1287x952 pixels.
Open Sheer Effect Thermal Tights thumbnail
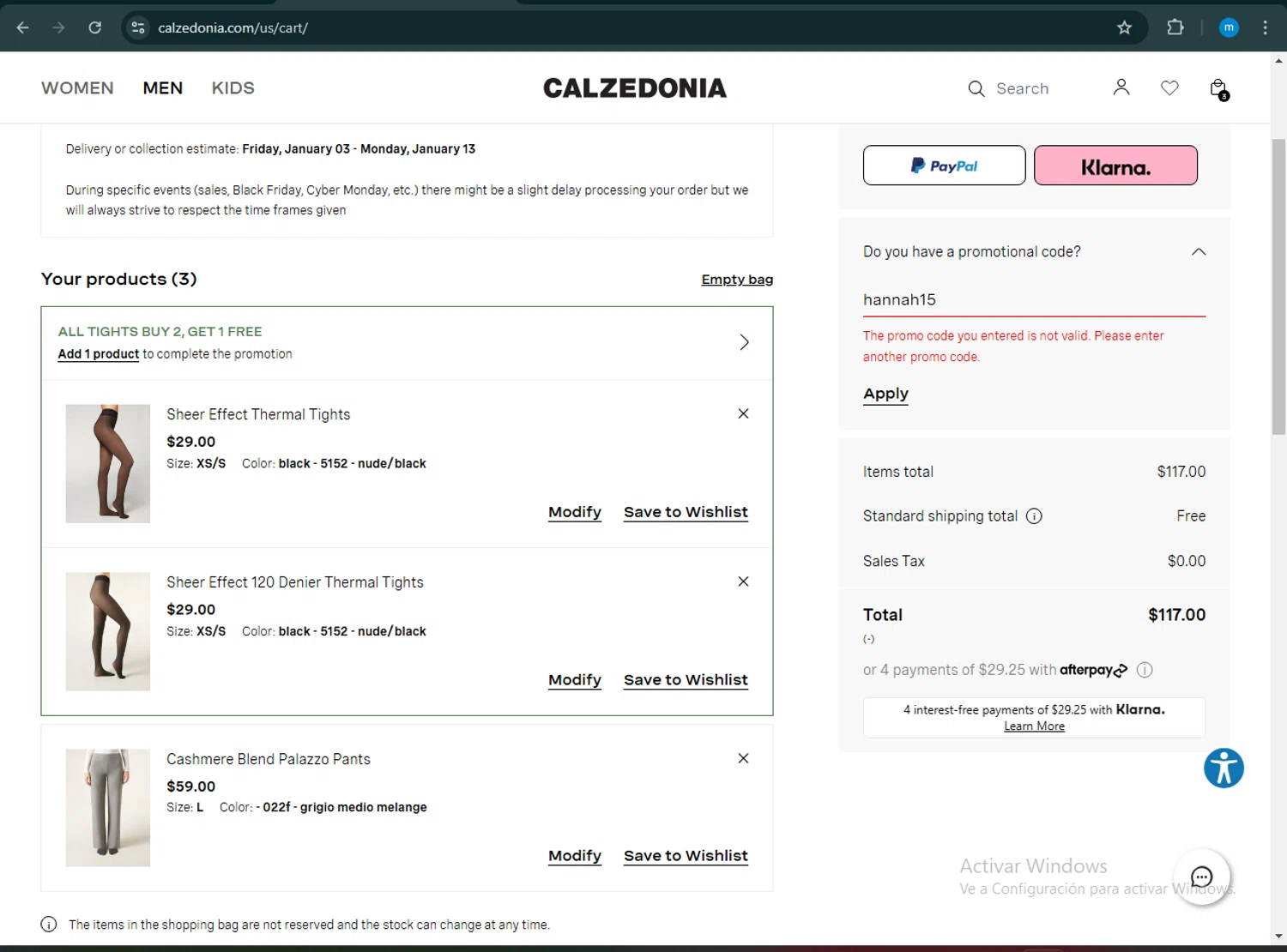tap(108, 464)
